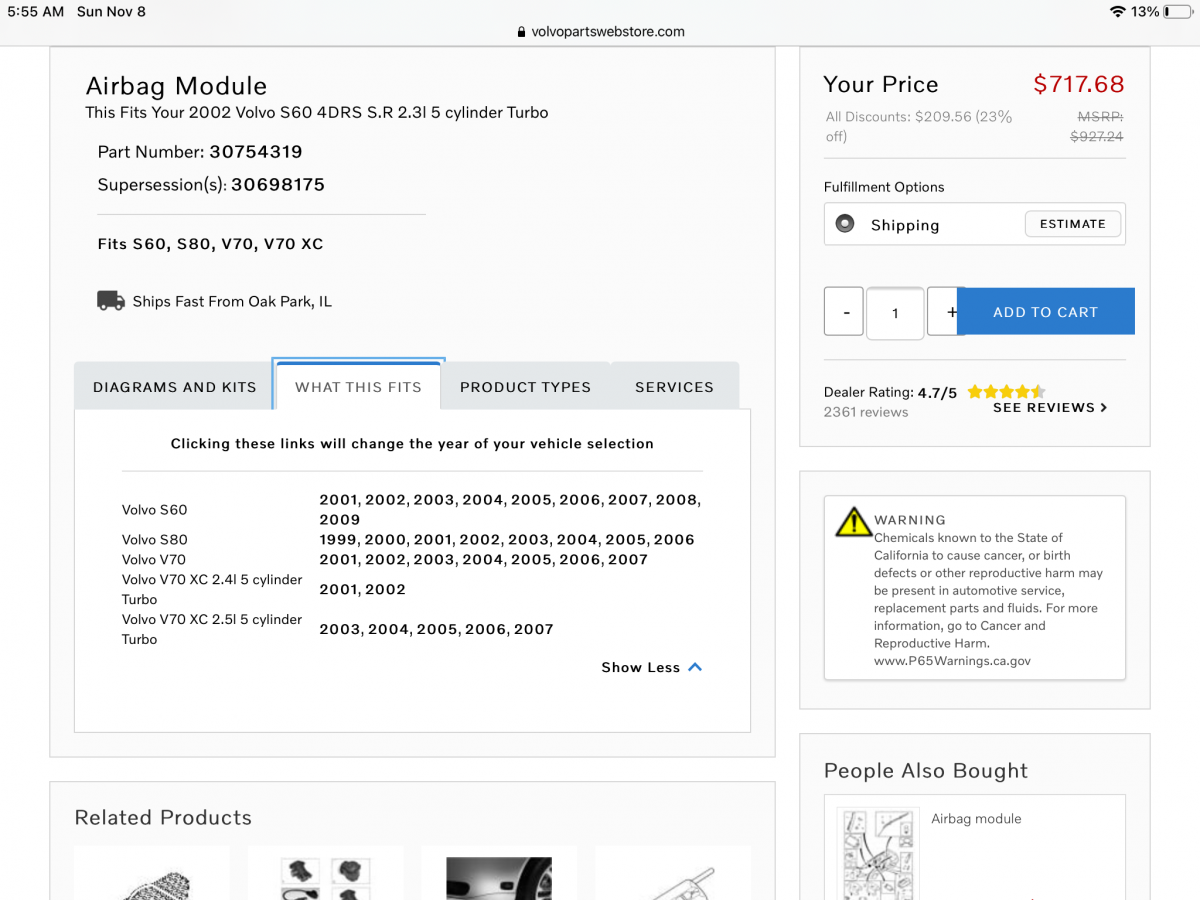This screenshot has height=900, width=1200.
Task: Click the dealer rating stars
Action: (x=1005, y=392)
